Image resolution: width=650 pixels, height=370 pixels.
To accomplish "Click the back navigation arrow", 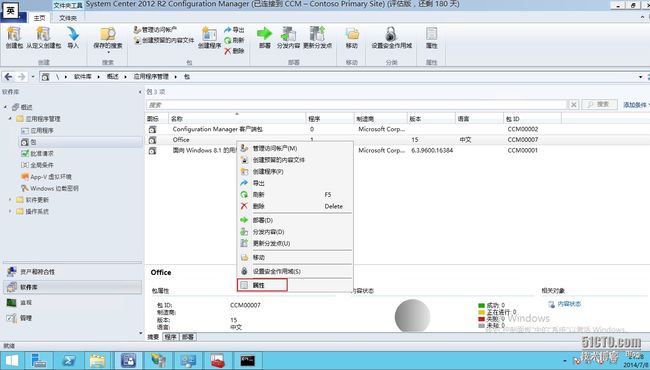I will pyautogui.click(x=8, y=77).
